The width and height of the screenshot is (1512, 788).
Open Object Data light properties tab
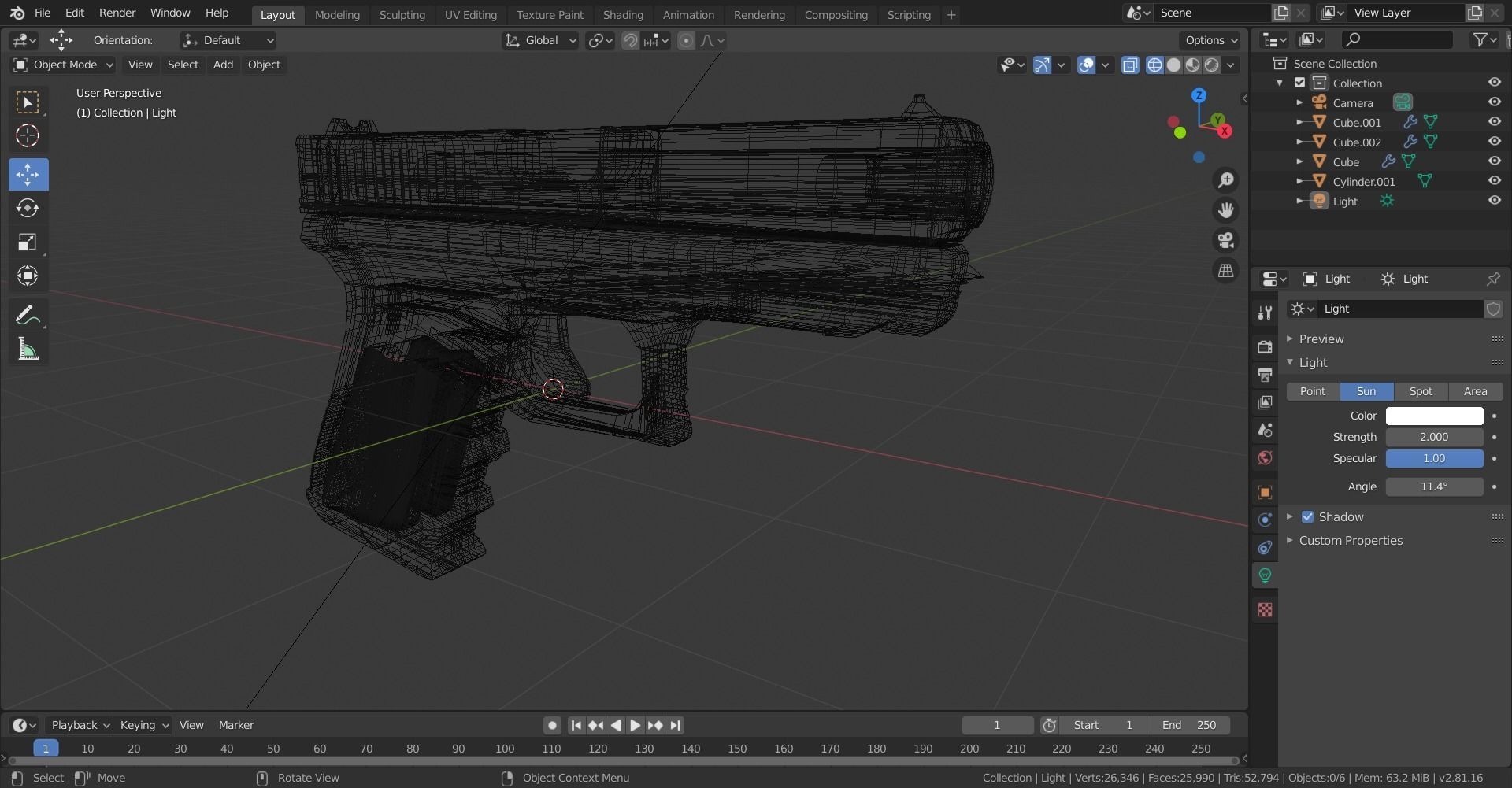pos(1265,575)
